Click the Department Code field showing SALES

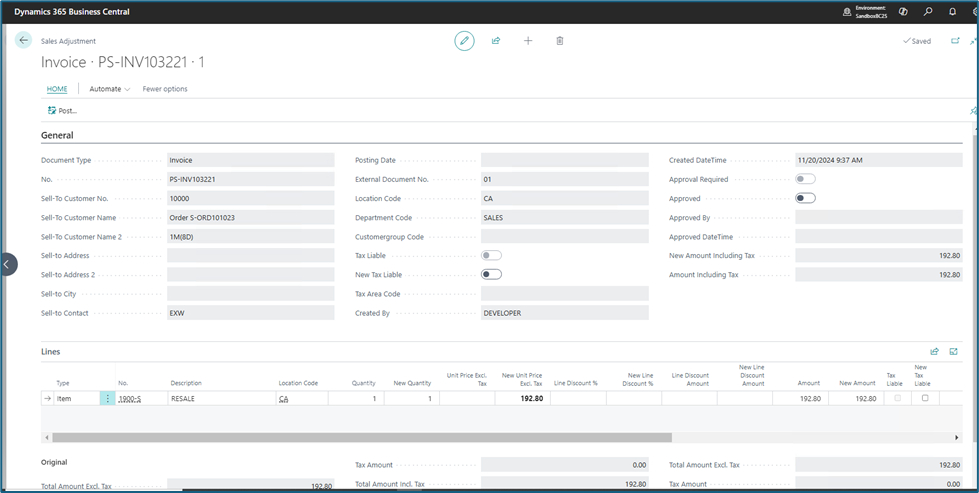[x=565, y=218]
